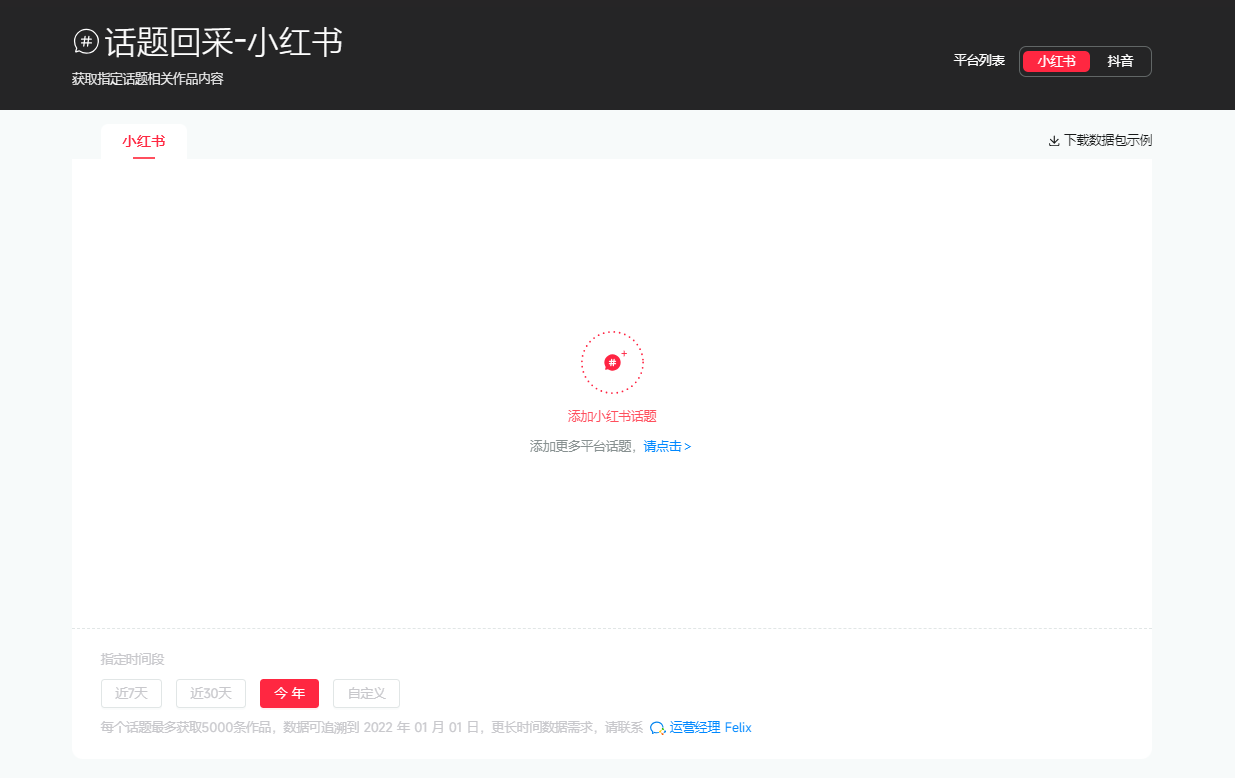The width and height of the screenshot is (1235, 778).
Task: Click the 获取指定话题相关作品内容 subtitle
Action: coord(147,79)
